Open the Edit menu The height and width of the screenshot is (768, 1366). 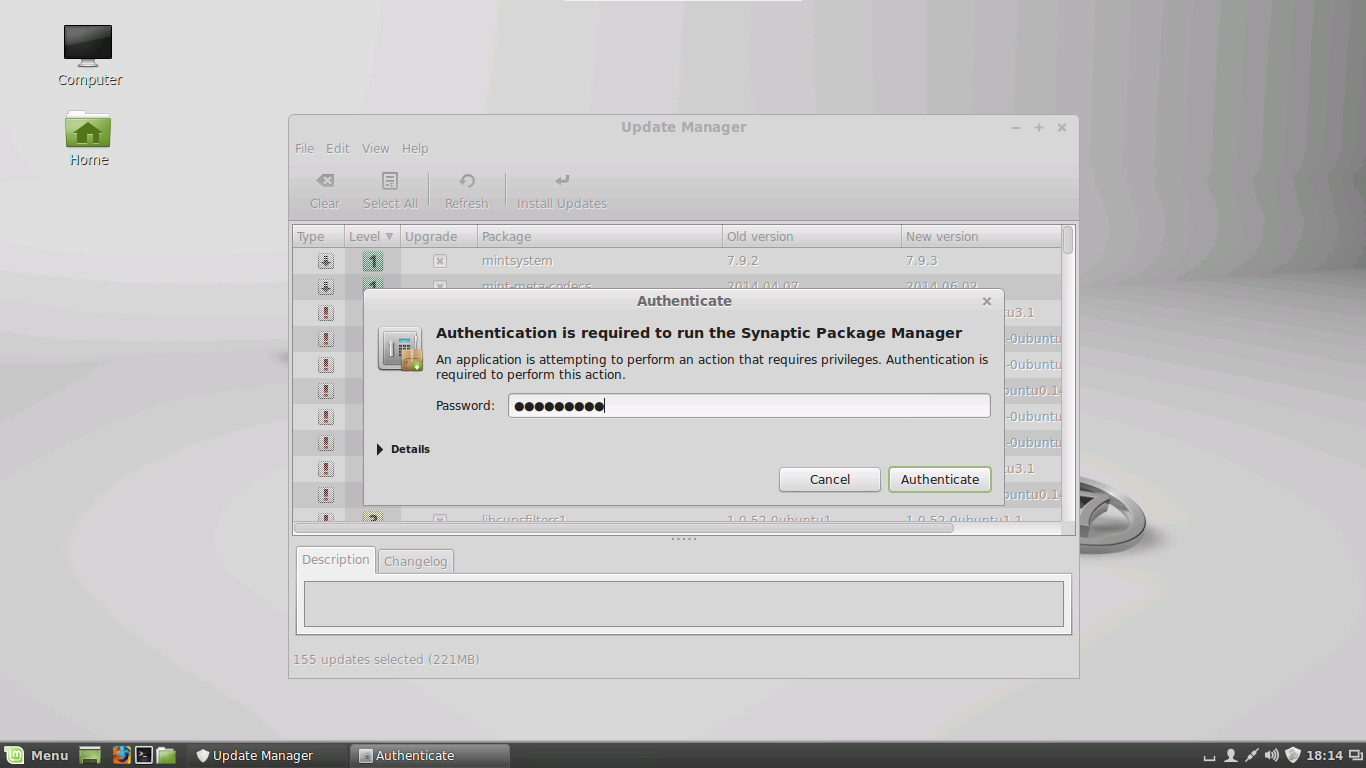[x=337, y=149]
